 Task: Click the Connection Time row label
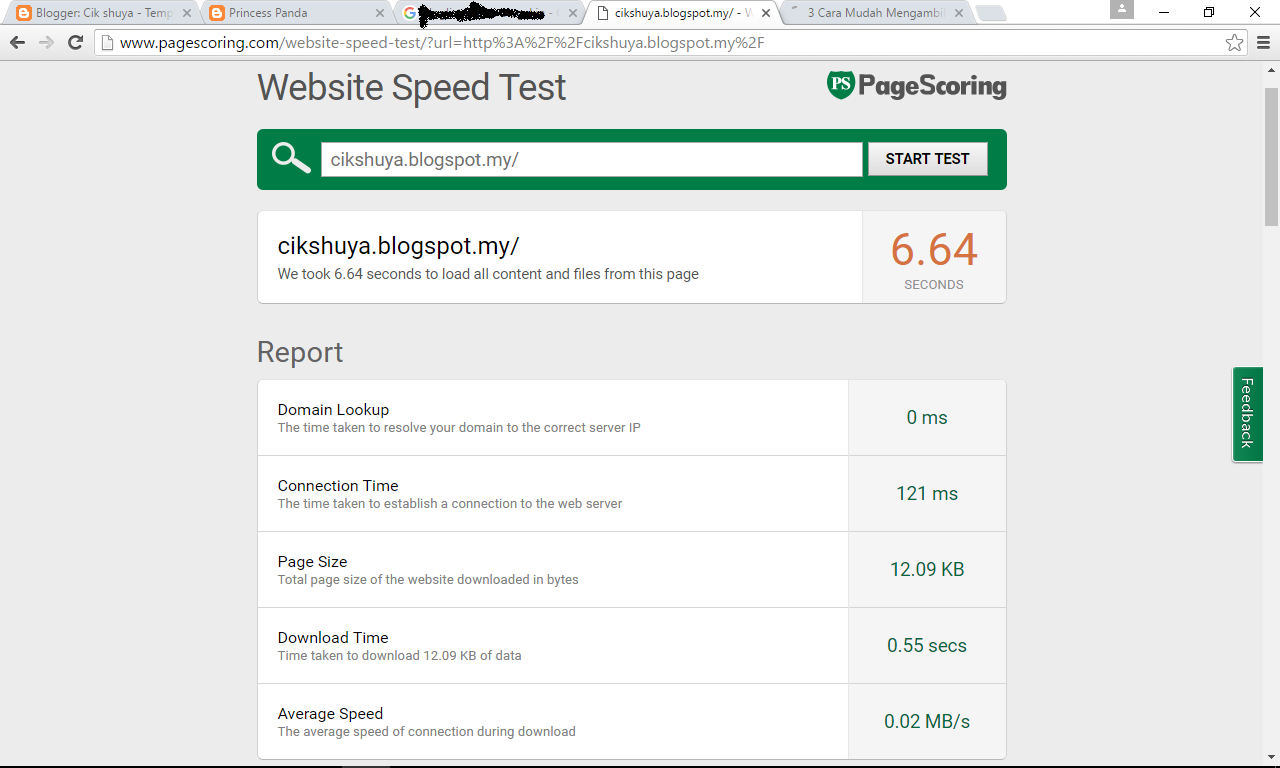(x=338, y=485)
